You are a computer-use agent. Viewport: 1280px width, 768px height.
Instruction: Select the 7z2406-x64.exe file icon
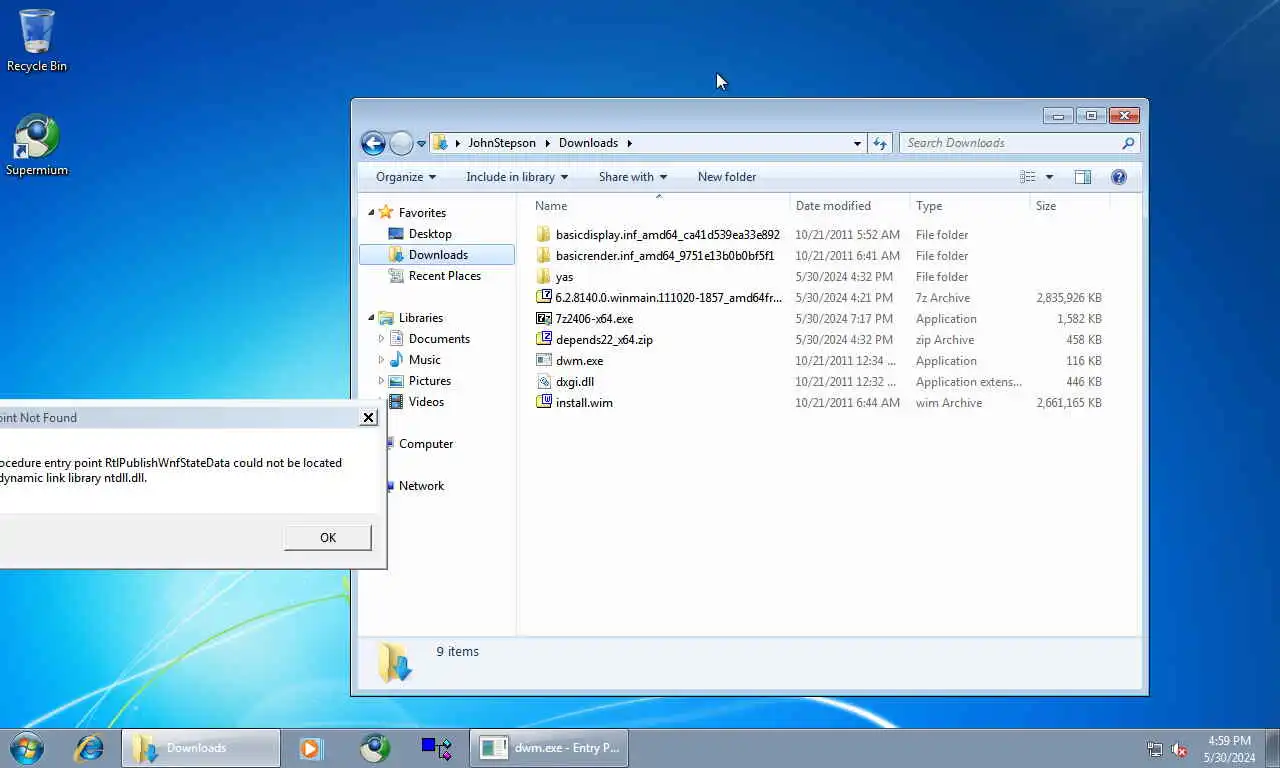544,319
